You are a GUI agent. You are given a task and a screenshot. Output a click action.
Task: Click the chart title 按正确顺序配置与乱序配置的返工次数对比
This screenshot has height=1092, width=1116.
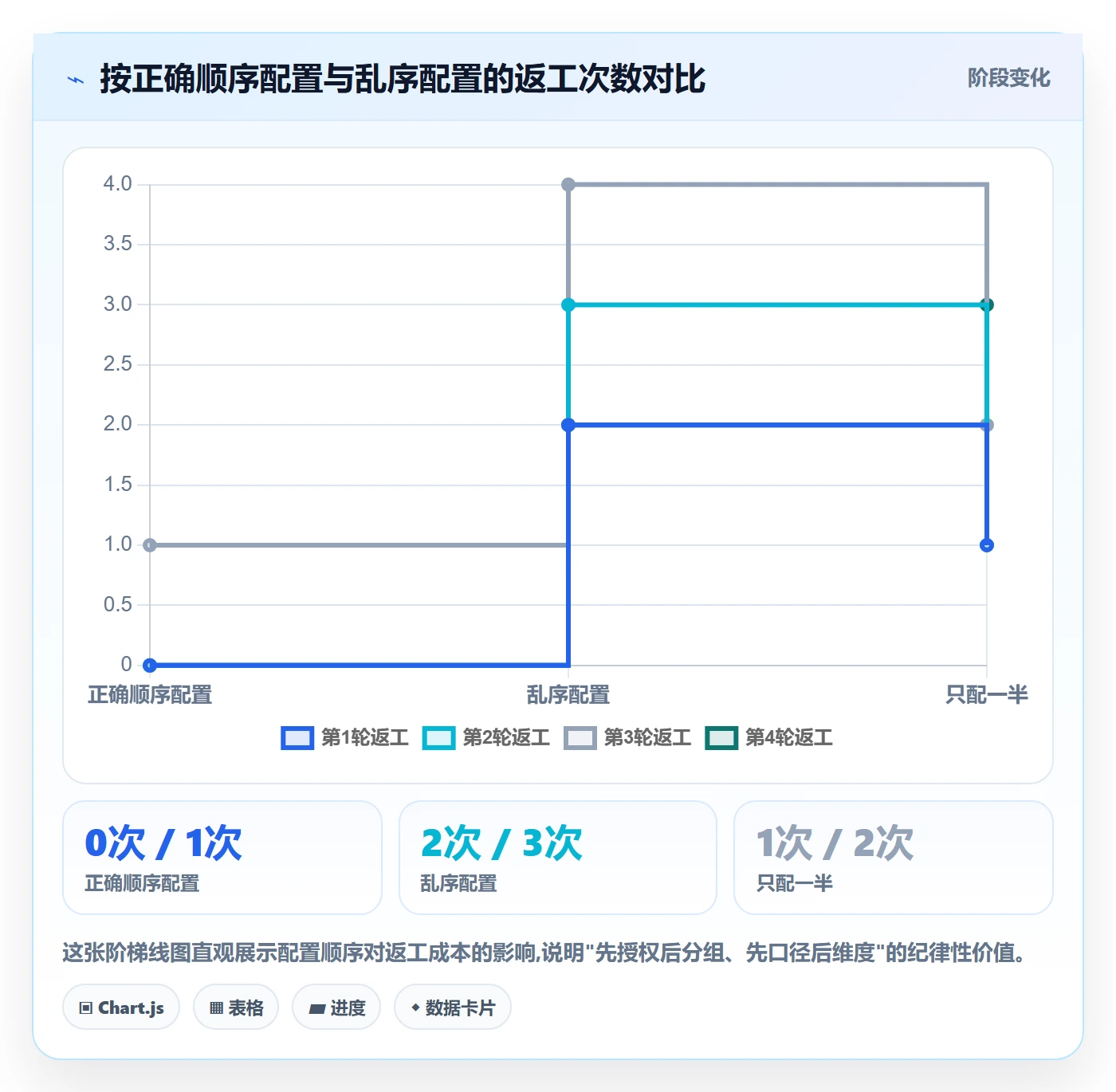pos(403,79)
